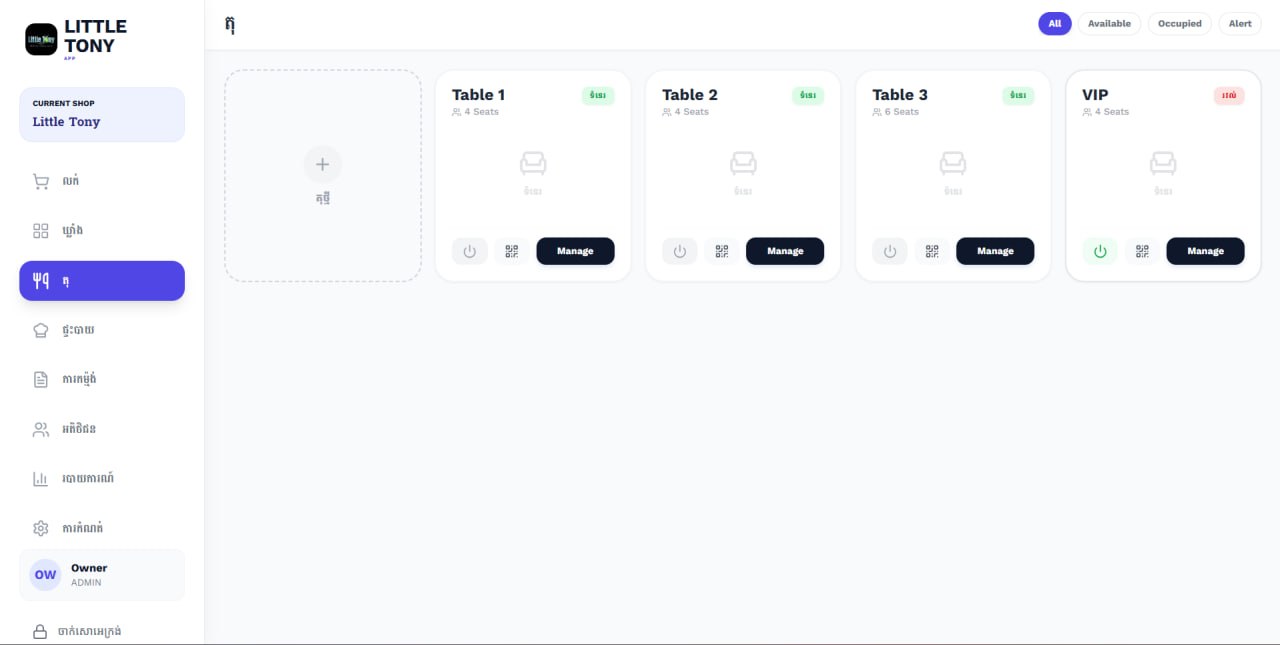This screenshot has height=645, width=1280.
Task: Select the All filter tab
Action: tap(1055, 24)
